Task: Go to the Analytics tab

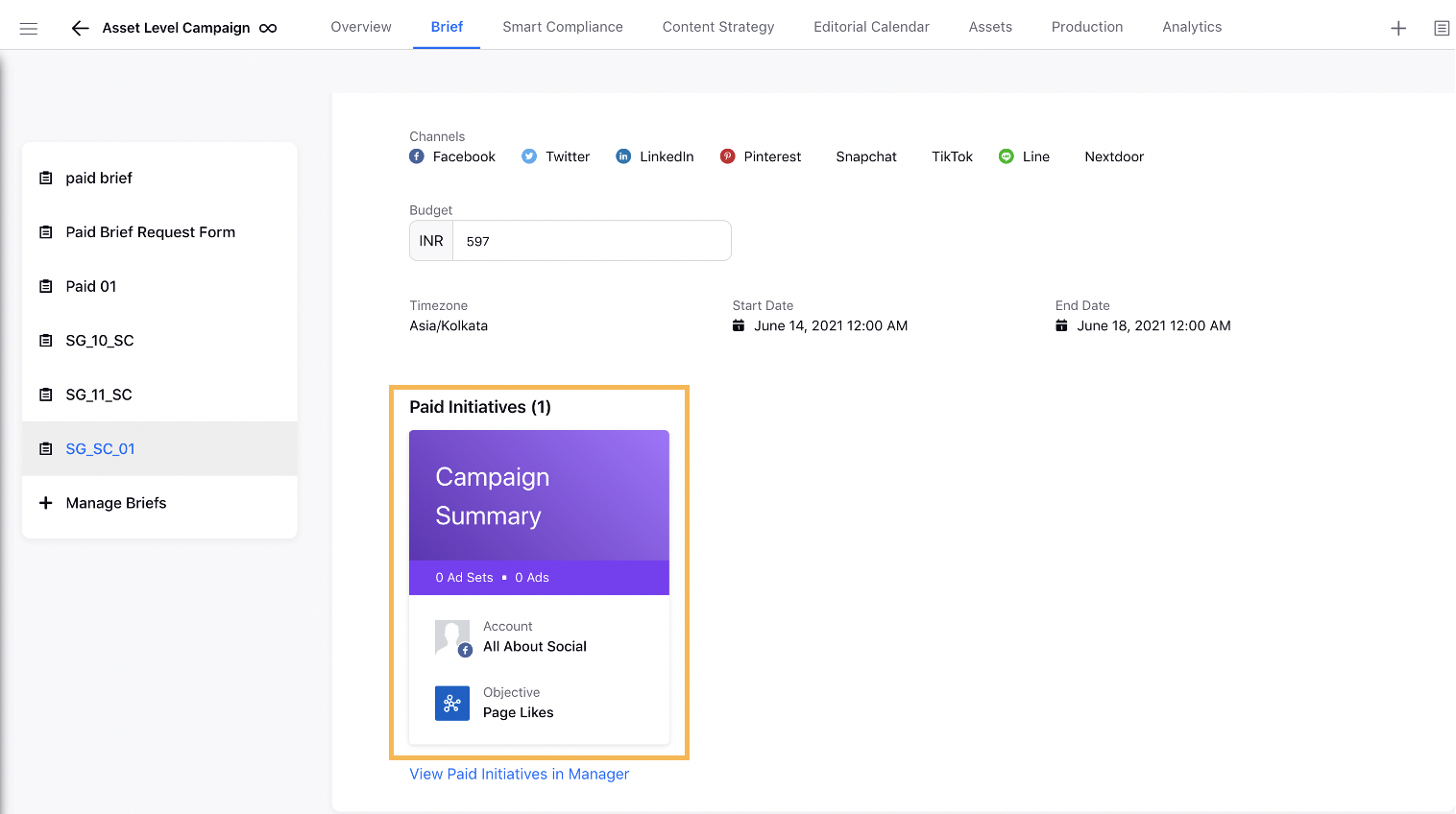Action: pos(1192,27)
